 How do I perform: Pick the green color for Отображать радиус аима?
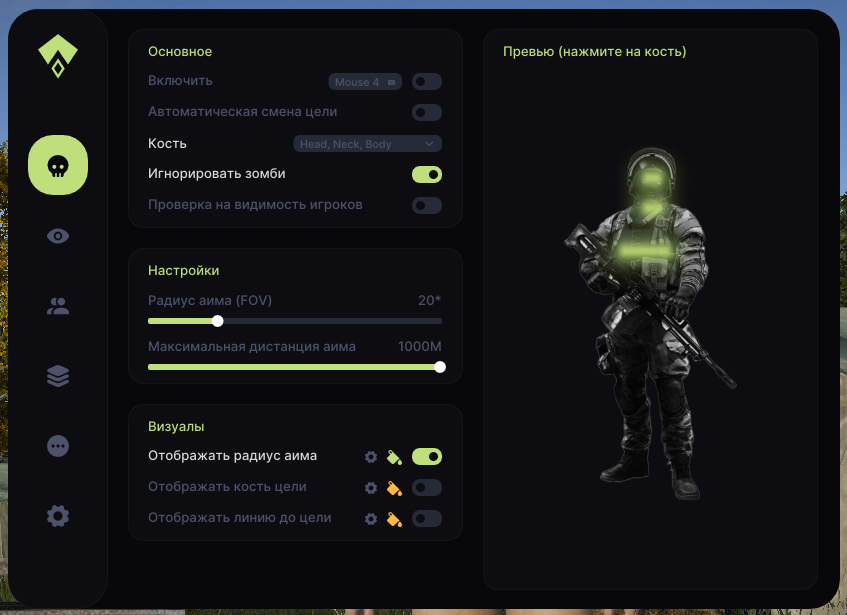coord(394,457)
